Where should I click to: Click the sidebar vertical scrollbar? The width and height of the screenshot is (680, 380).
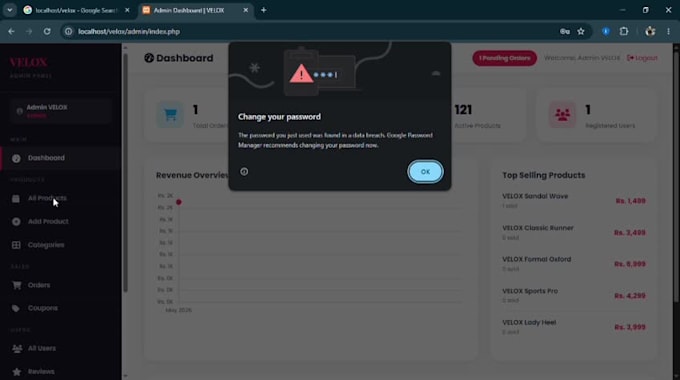(x=125, y=174)
